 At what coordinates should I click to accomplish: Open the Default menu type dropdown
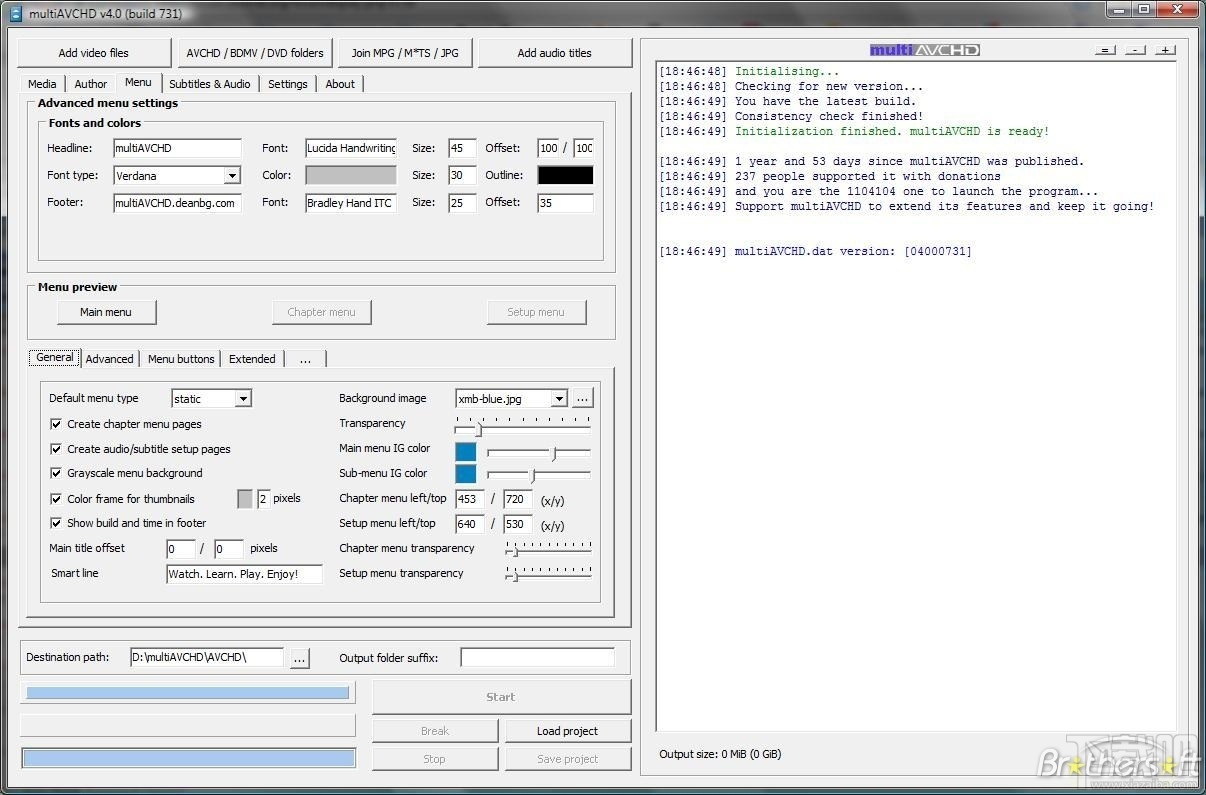point(241,398)
